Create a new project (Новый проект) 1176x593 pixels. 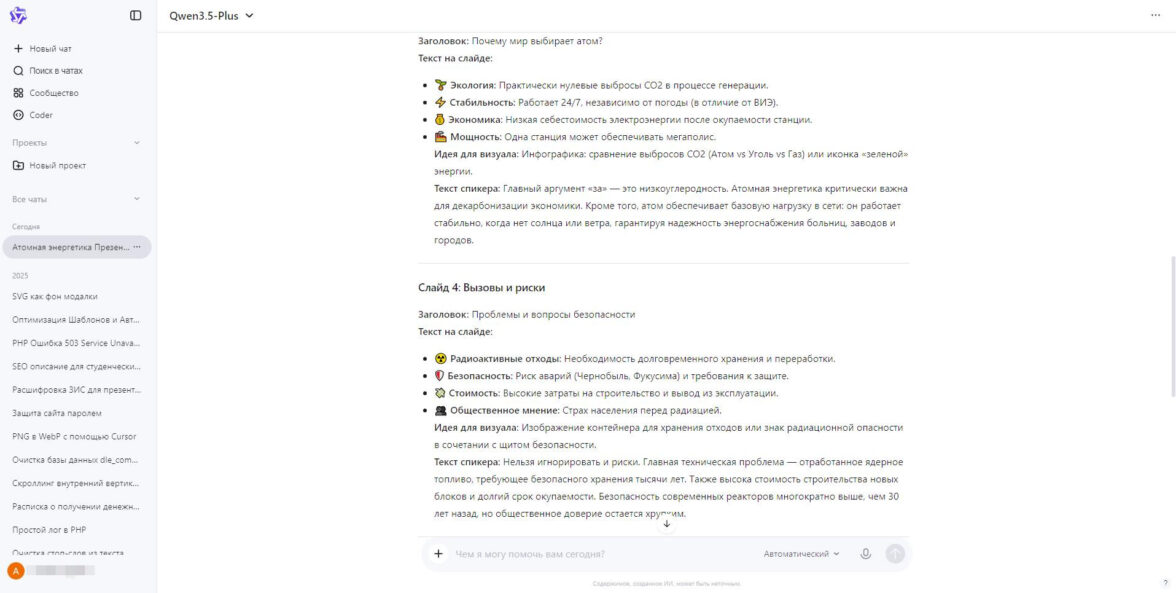[57, 165]
